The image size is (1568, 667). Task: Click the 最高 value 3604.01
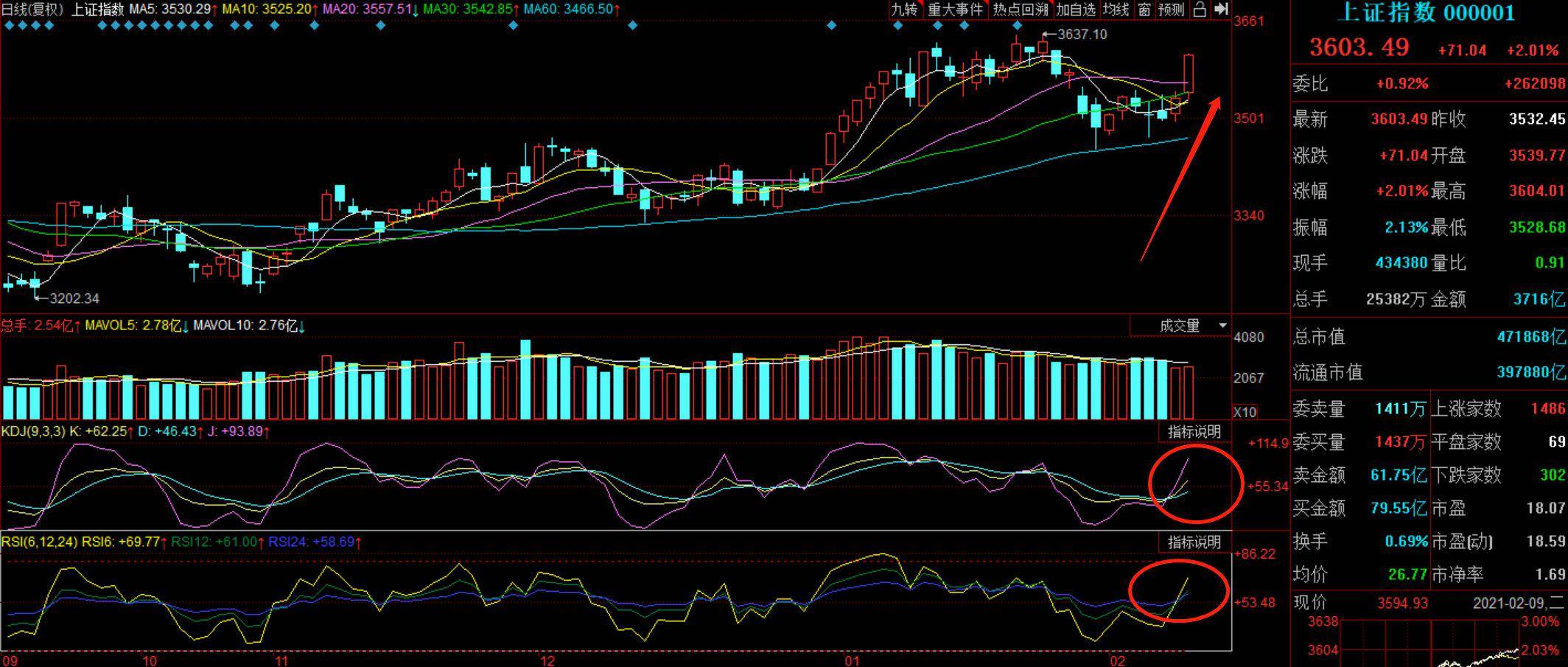(1536, 191)
